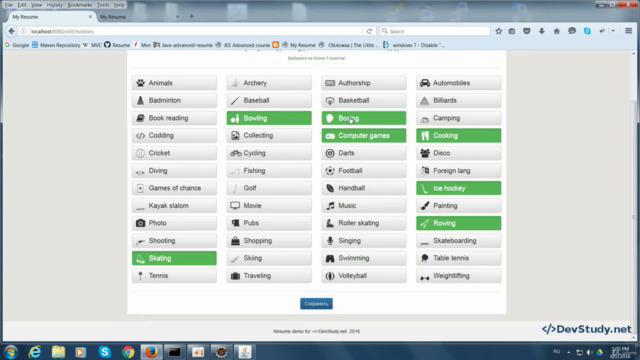
Task: Pick the Games of chance hobby
Action: tap(174, 188)
